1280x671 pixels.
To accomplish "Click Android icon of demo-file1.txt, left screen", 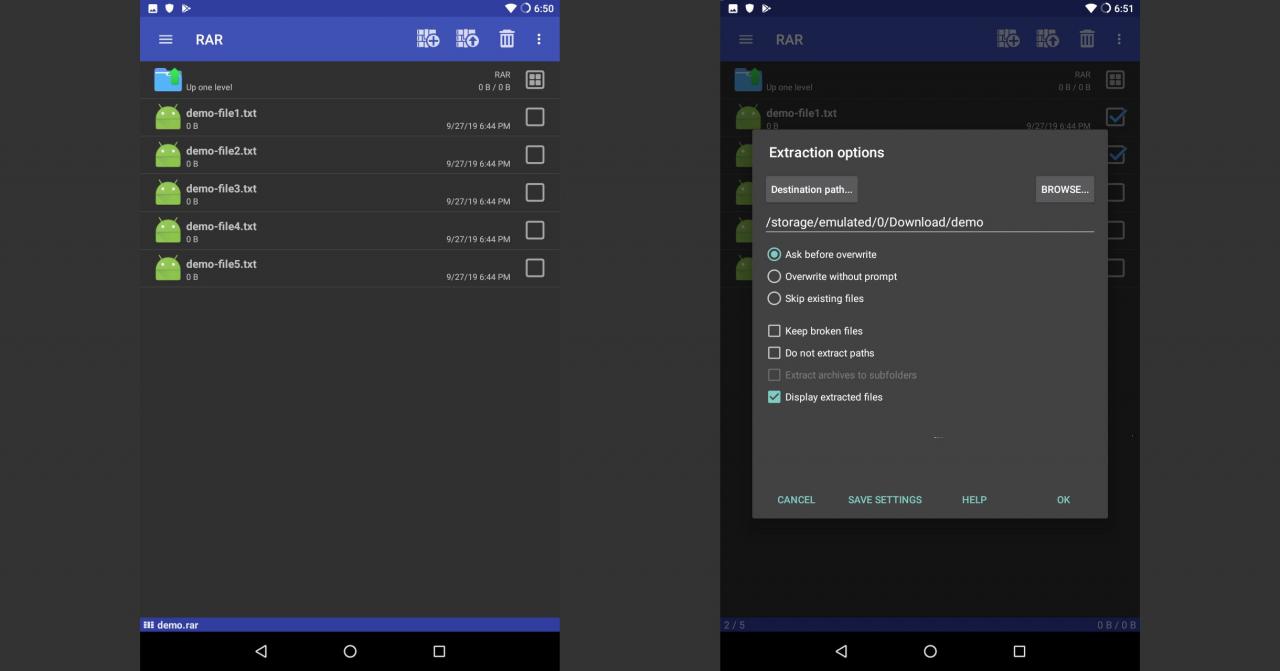I will pyautogui.click(x=168, y=117).
